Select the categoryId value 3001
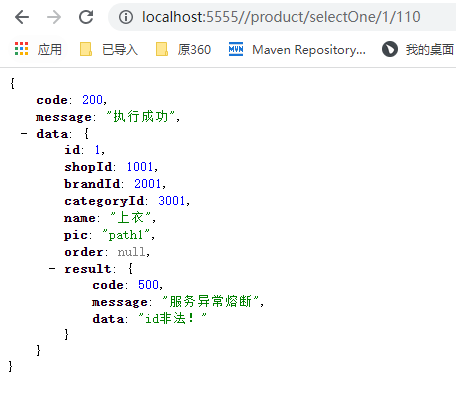 (172, 201)
